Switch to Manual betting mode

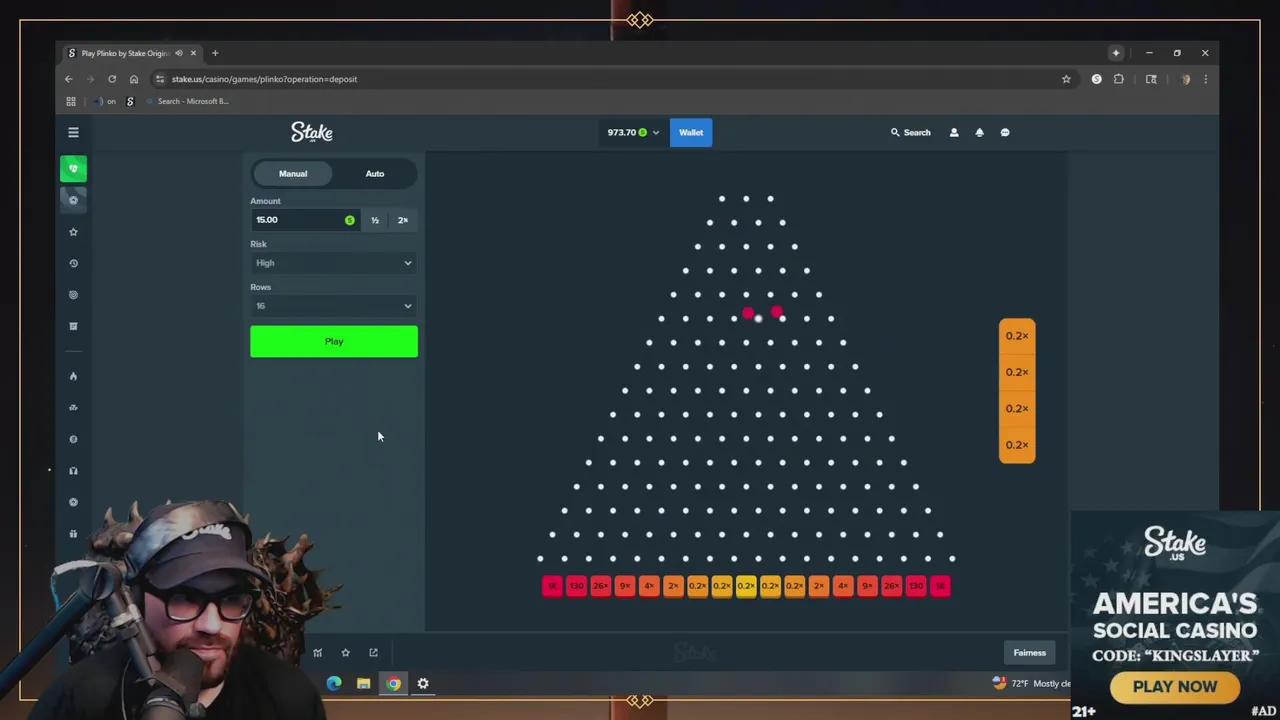[293, 174]
